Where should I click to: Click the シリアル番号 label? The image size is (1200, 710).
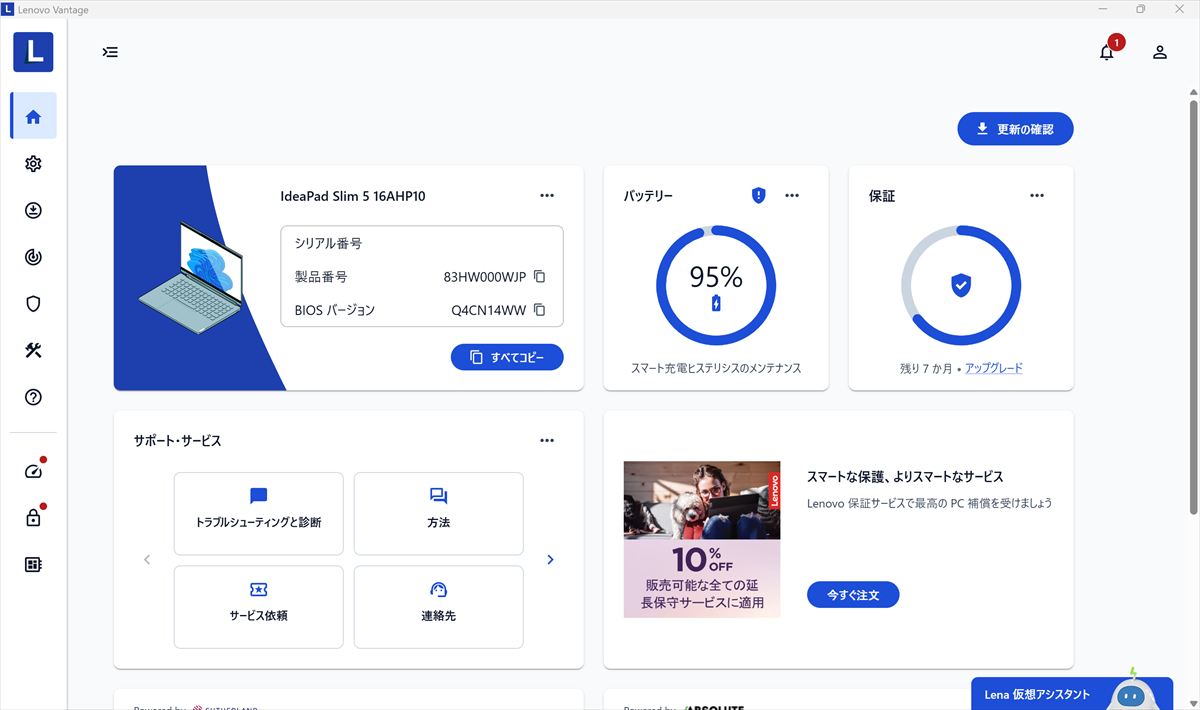(328, 243)
